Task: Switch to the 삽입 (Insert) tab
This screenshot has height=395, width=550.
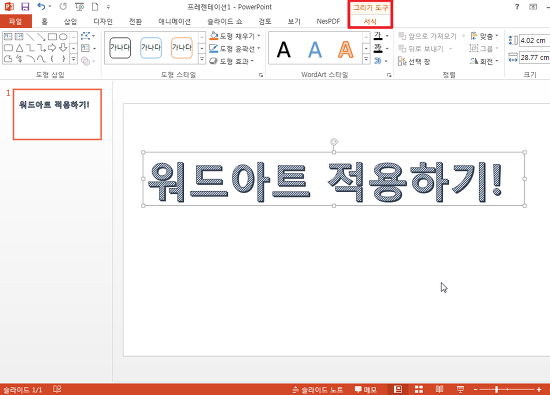Action: click(70, 21)
